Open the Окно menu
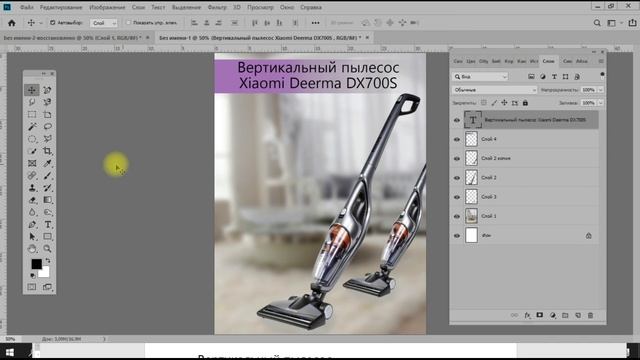Viewport: 640px width, 360px height. [x=287, y=7]
